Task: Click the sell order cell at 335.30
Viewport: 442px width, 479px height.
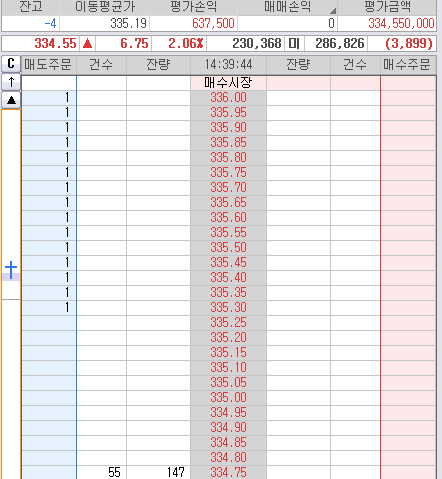Action: [49, 308]
